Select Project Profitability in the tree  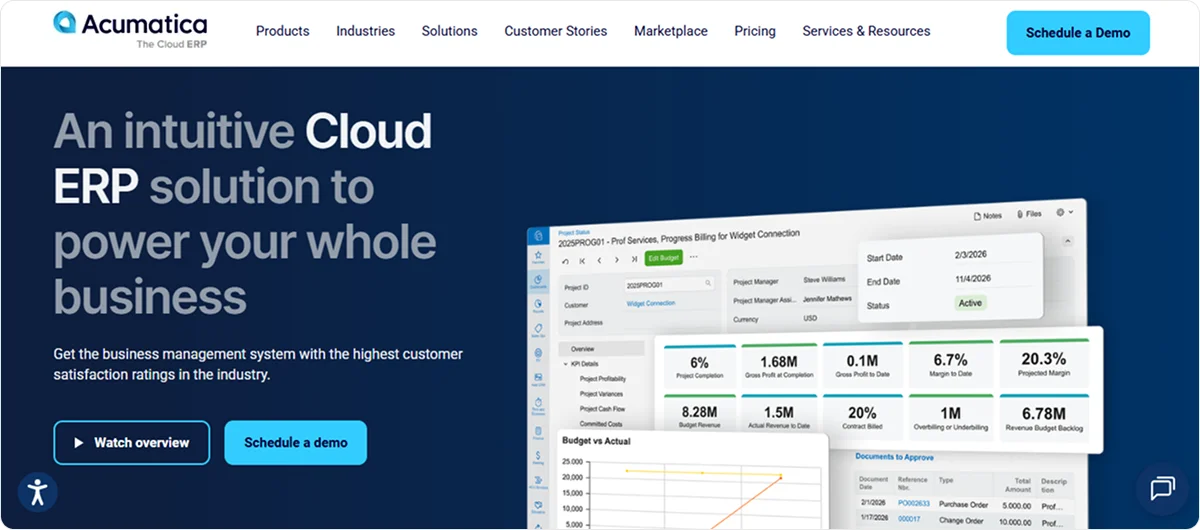click(603, 379)
